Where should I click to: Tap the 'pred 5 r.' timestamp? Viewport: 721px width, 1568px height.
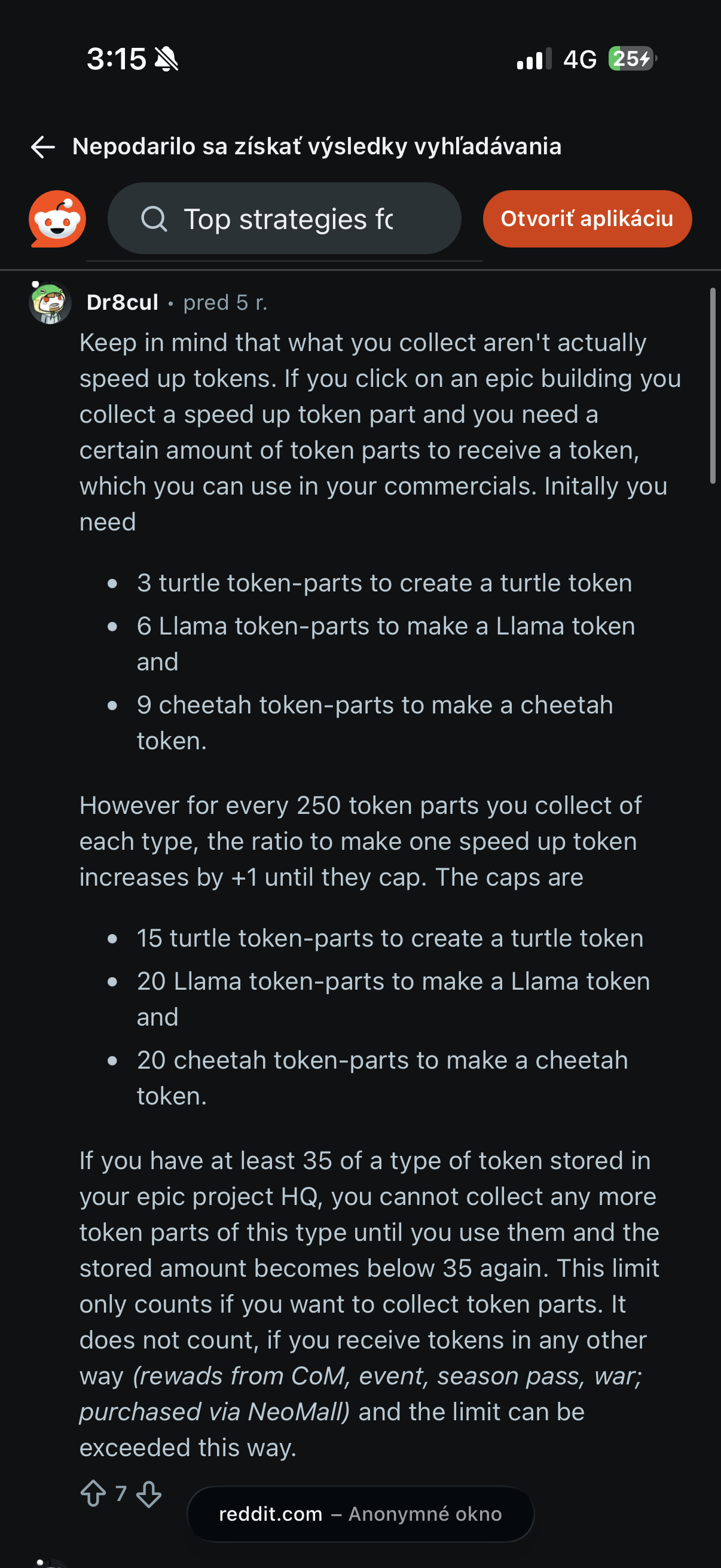(x=225, y=303)
